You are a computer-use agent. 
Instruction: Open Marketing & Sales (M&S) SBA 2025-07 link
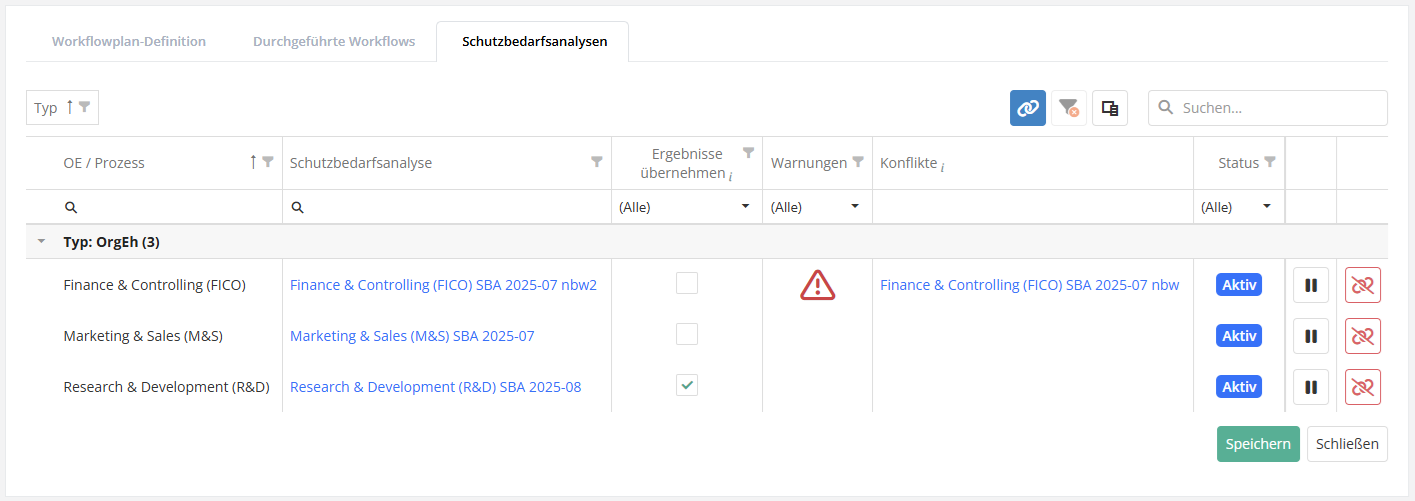point(412,336)
